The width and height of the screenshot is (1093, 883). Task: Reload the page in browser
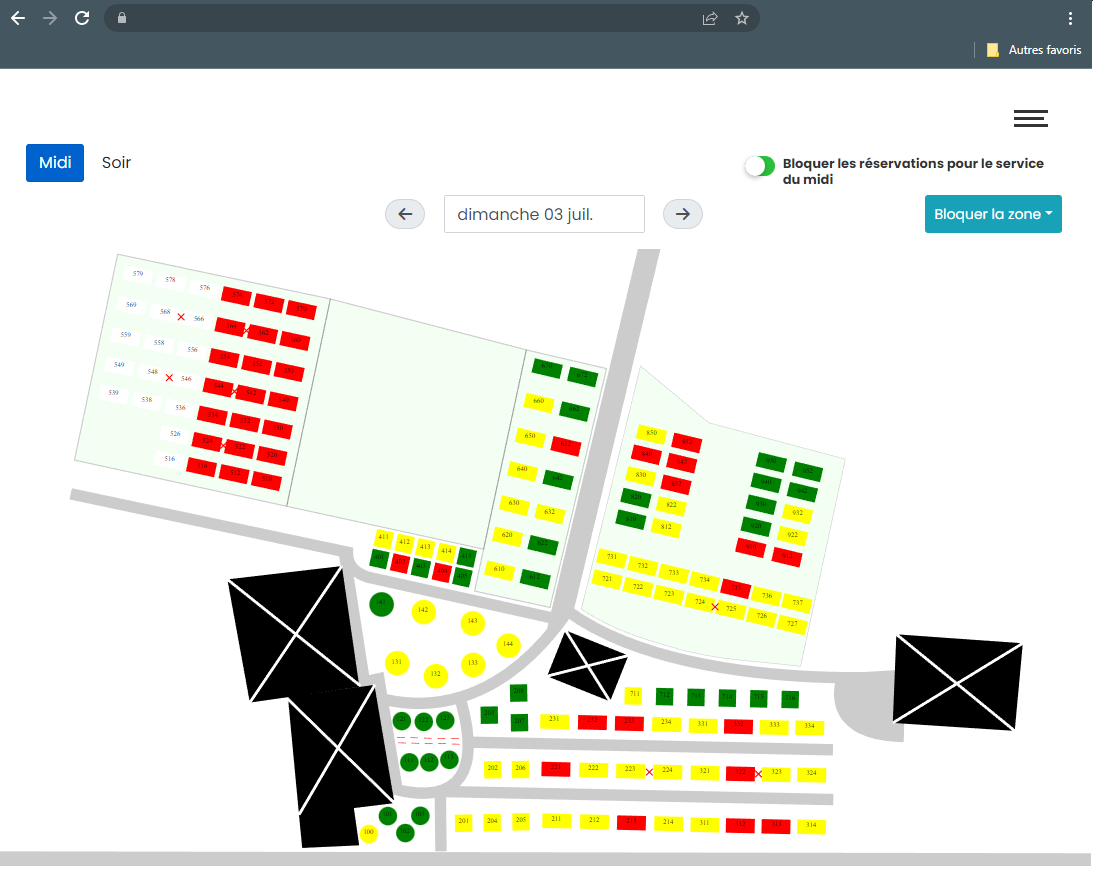click(82, 18)
